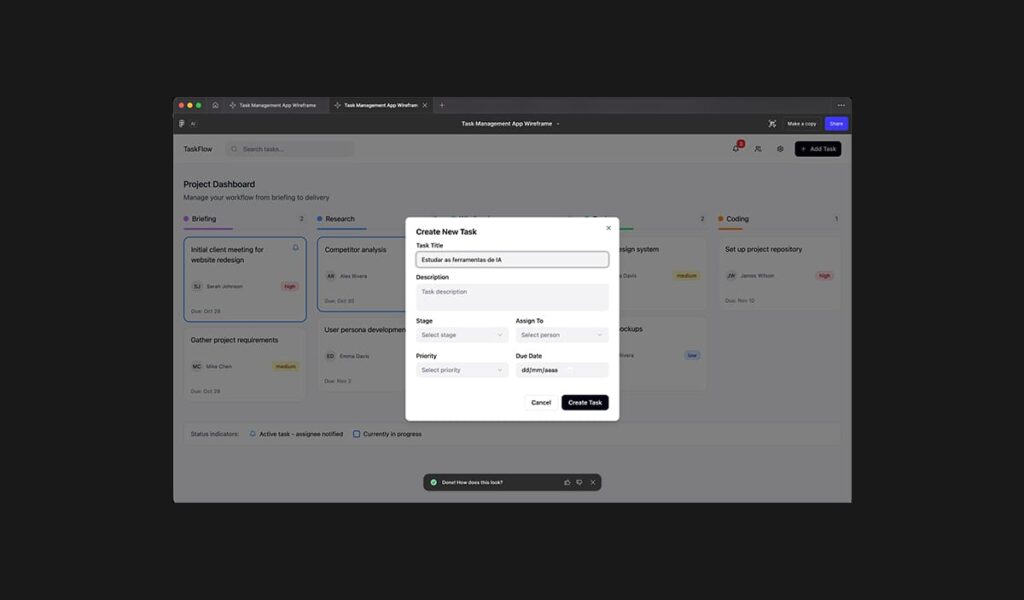Select a due date in the dd/mm/aaaa field

(x=561, y=369)
